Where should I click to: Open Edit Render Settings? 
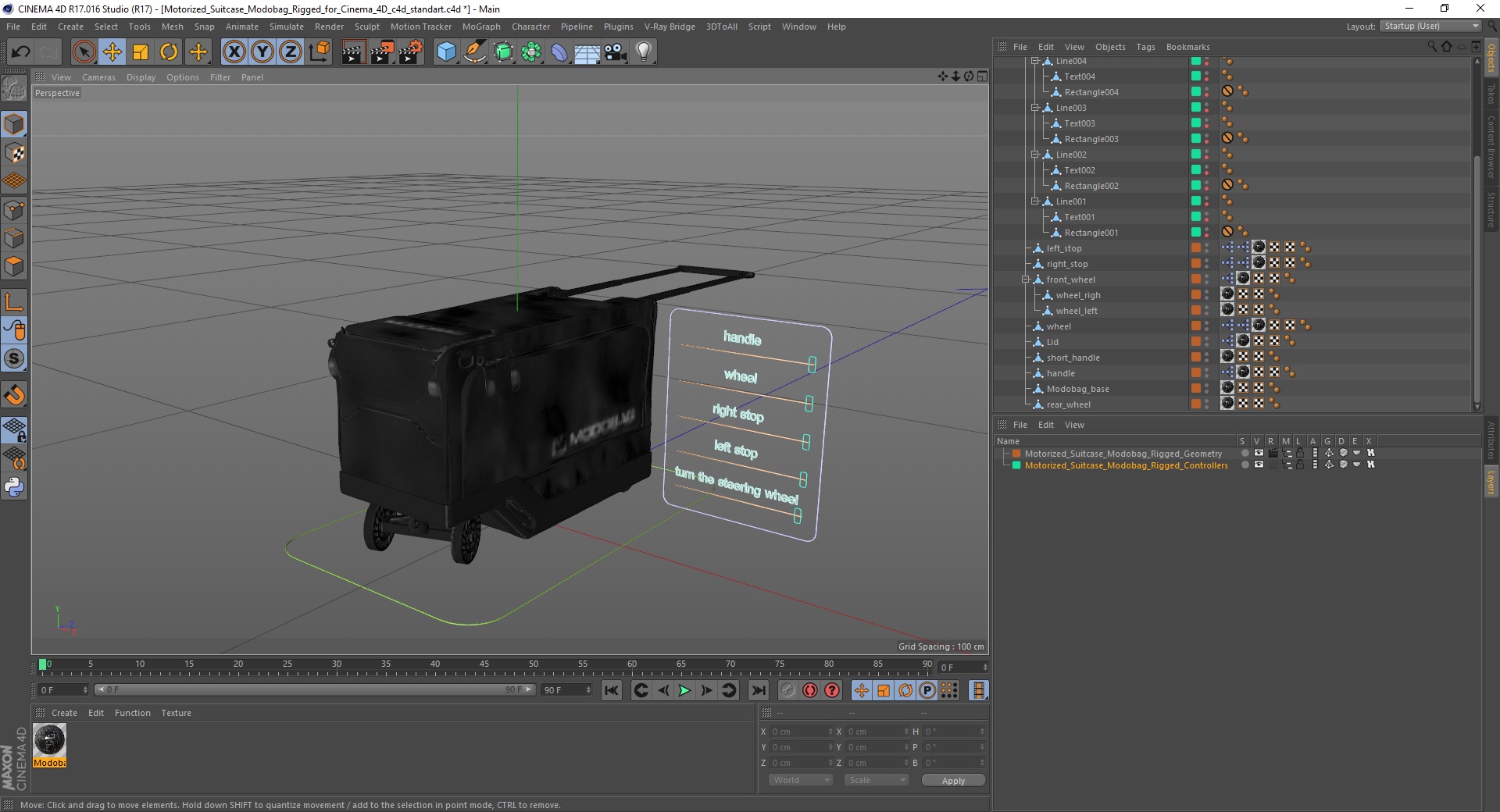pos(411,52)
